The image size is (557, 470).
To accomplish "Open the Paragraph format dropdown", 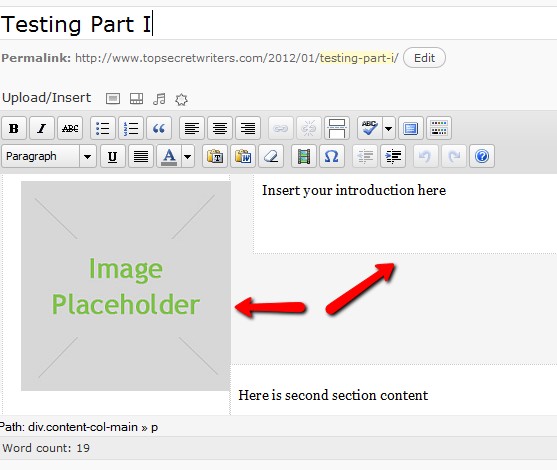I will [49, 156].
